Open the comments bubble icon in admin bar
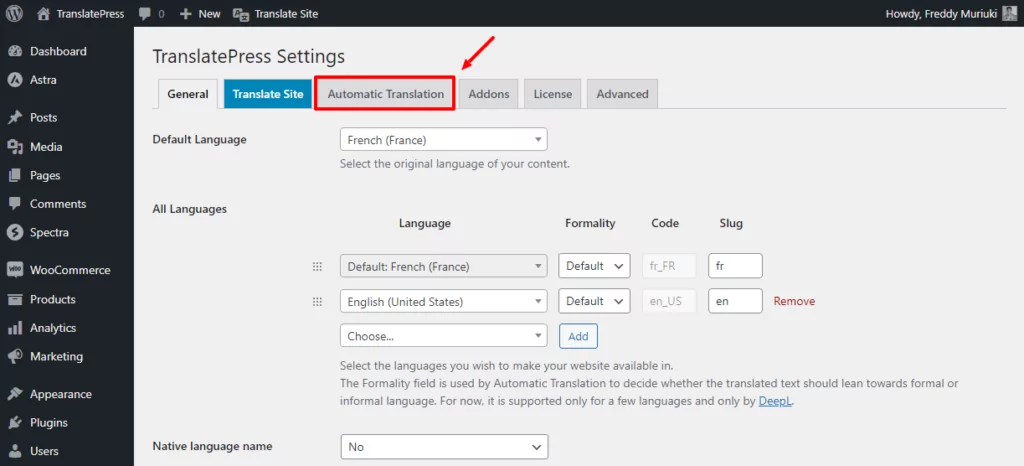Image resolution: width=1024 pixels, height=466 pixels. (146, 14)
